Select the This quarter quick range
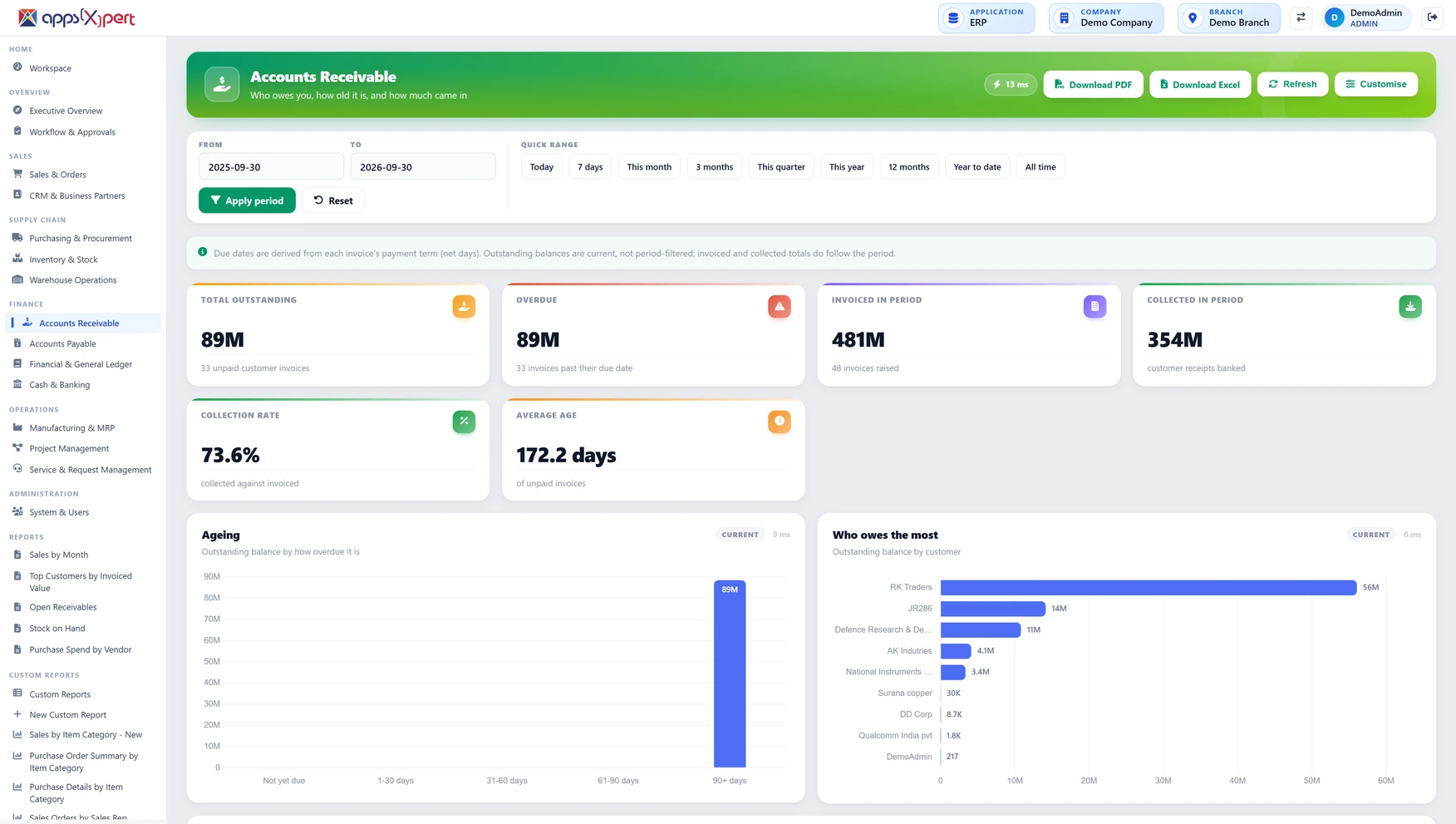The image size is (1456, 824). point(781,167)
